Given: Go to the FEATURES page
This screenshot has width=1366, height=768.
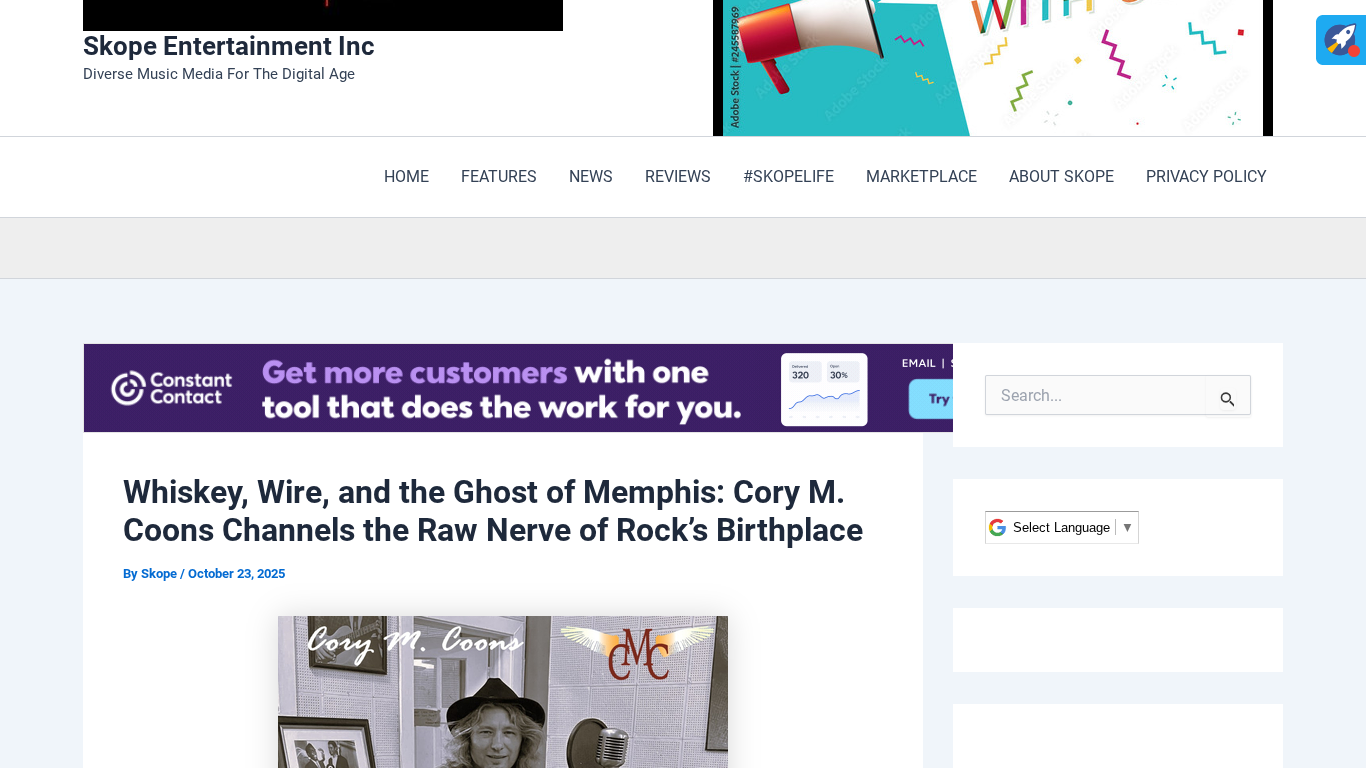Looking at the screenshot, I should (x=498, y=177).
